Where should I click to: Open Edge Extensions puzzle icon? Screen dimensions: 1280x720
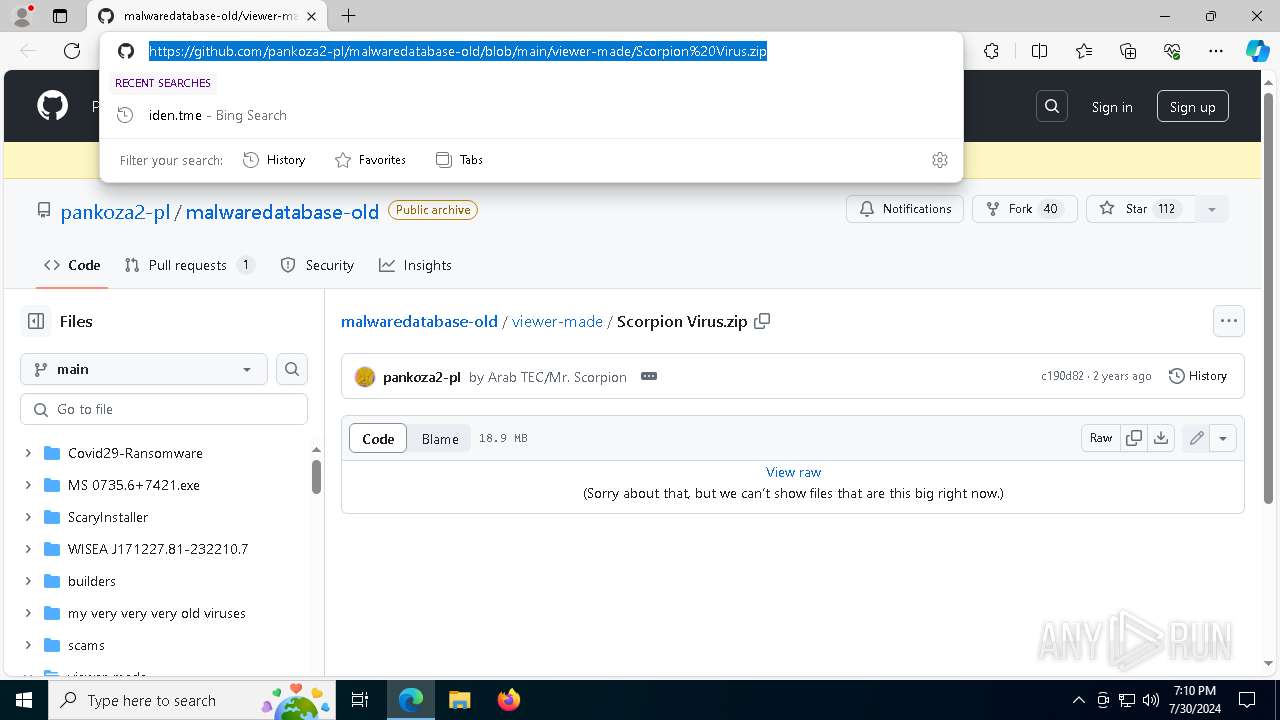(x=991, y=51)
